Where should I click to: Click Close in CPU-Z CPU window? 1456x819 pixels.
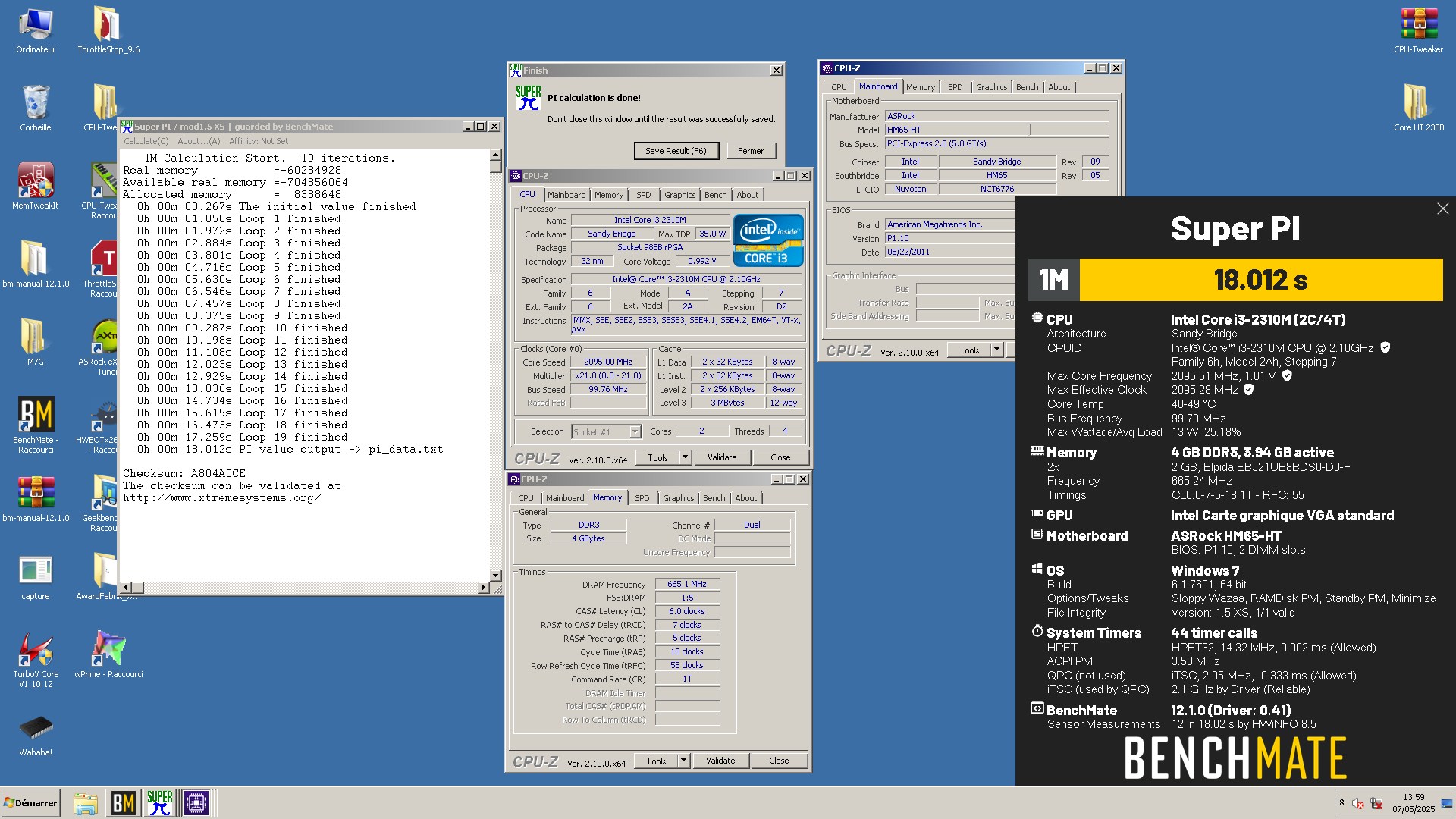click(780, 457)
